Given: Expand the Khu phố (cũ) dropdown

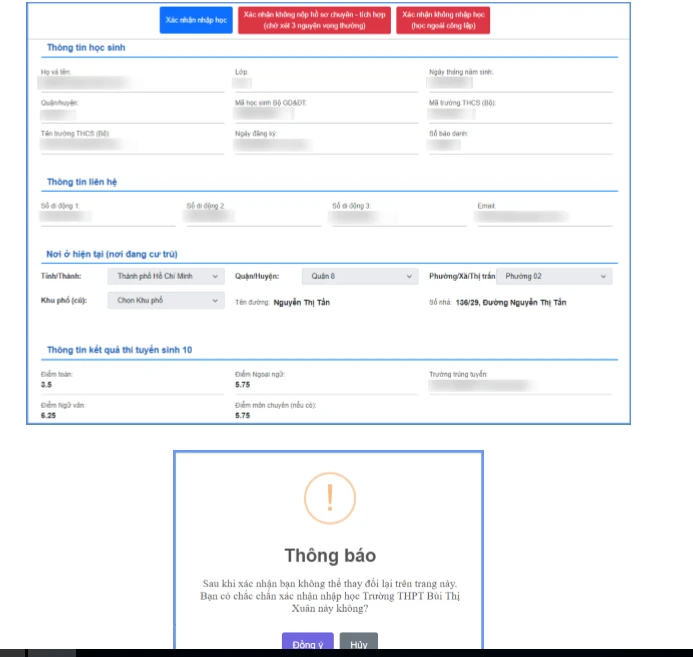Looking at the screenshot, I should 167,300.
